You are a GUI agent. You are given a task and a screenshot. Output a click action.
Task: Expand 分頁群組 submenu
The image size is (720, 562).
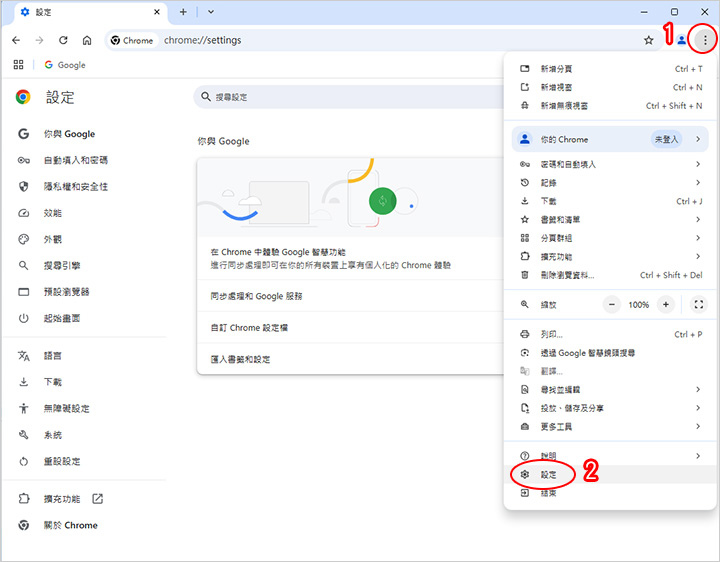pyautogui.click(x=610, y=238)
